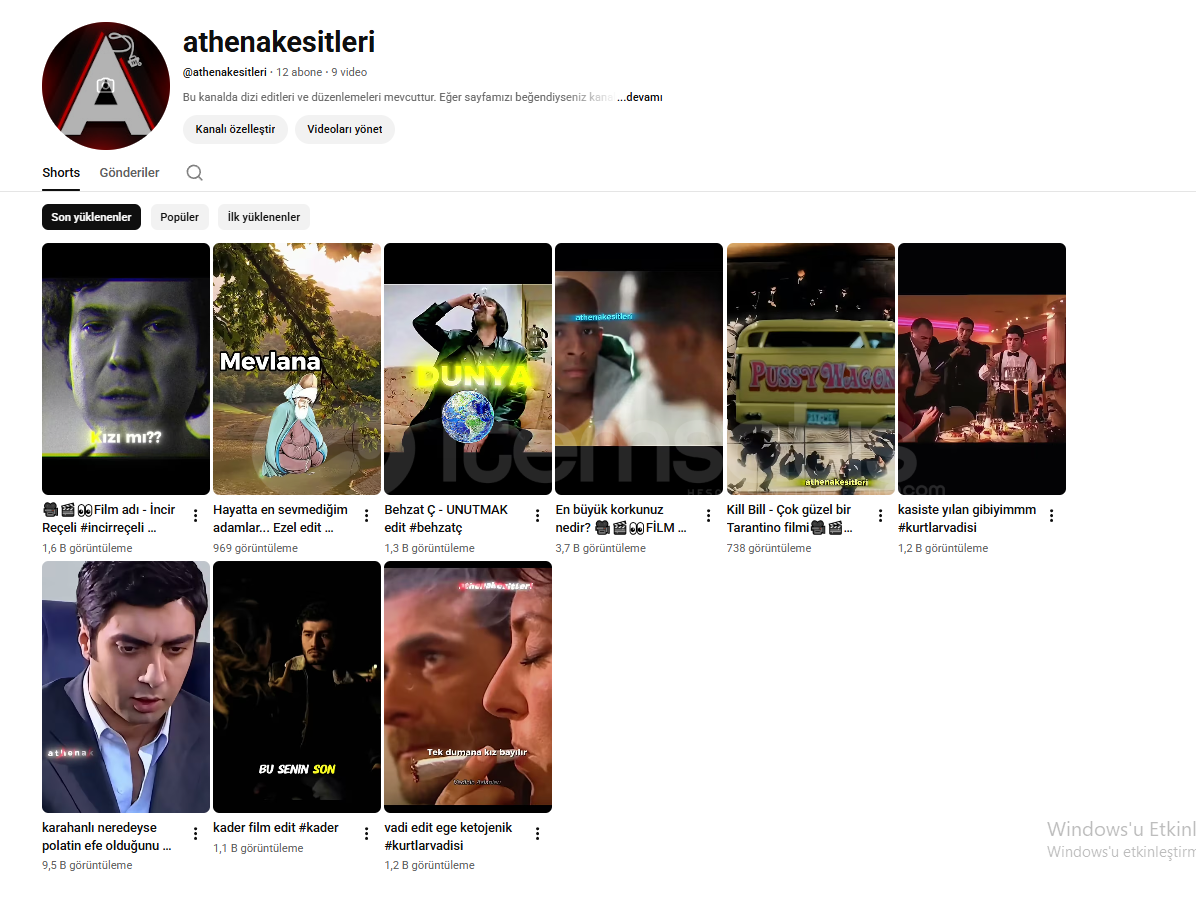1196x900 pixels.
Task: Click the Kanalı özelleştir button
Action: pyautogui.click(x=235, y=129)
